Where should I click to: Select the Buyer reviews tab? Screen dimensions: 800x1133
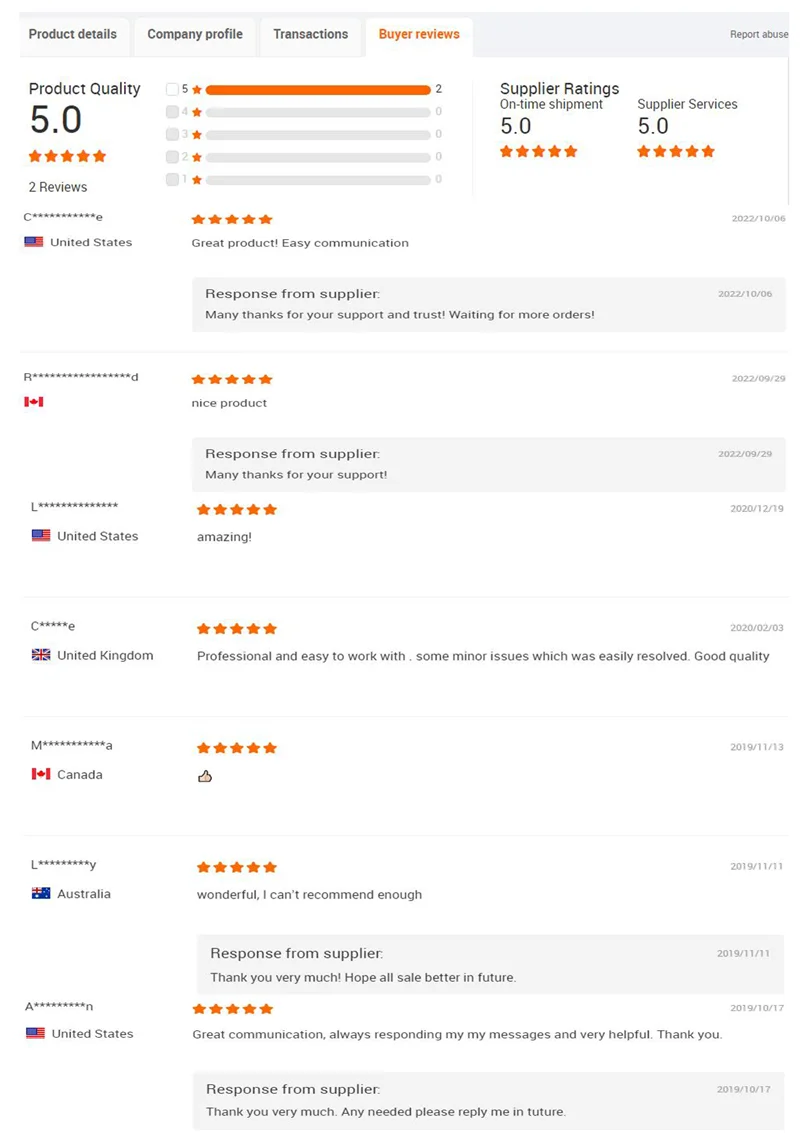tap(419, 34)
